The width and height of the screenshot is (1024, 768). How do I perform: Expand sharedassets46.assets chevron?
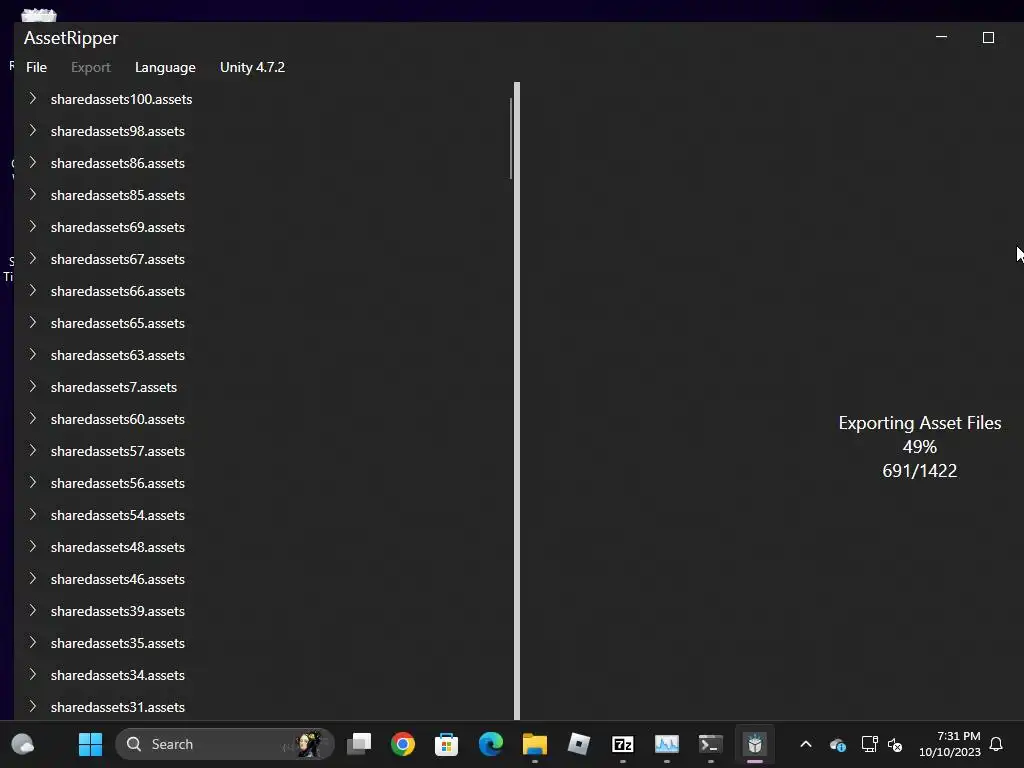tap(33, 579)
